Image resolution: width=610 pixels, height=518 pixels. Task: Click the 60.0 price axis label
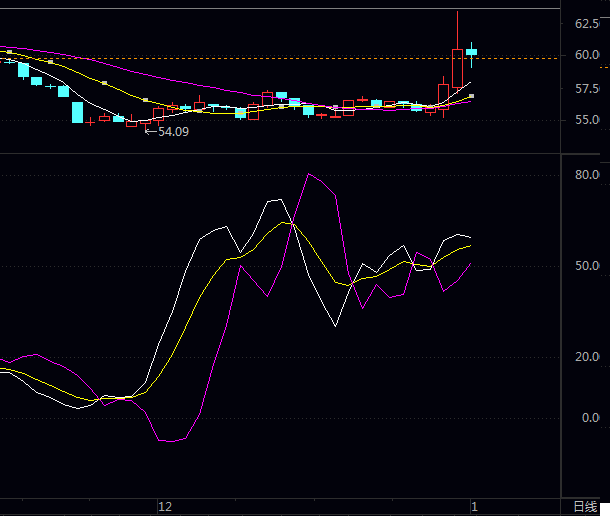587,55
